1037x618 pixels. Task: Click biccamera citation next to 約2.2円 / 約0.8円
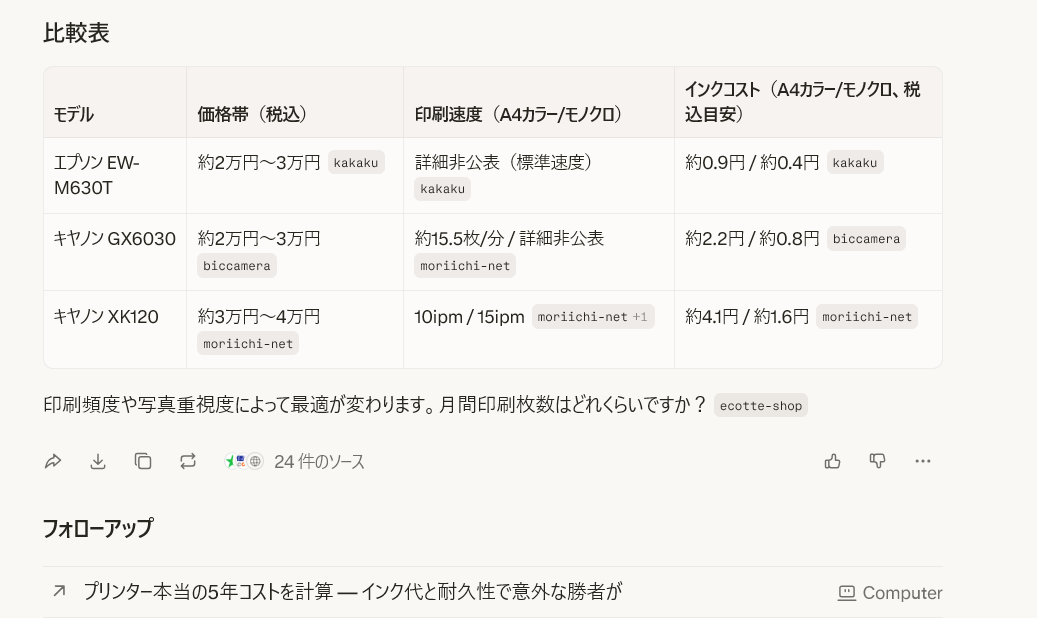click(866, 239)
